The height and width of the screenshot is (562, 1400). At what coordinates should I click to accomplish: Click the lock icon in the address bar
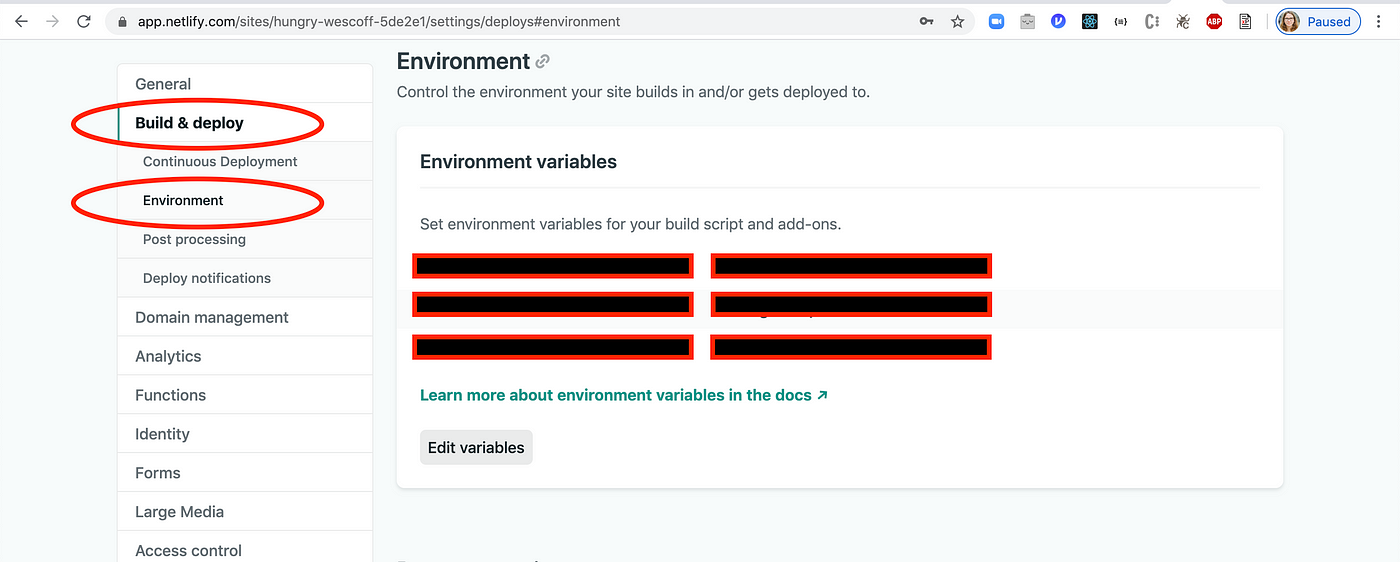122,21
